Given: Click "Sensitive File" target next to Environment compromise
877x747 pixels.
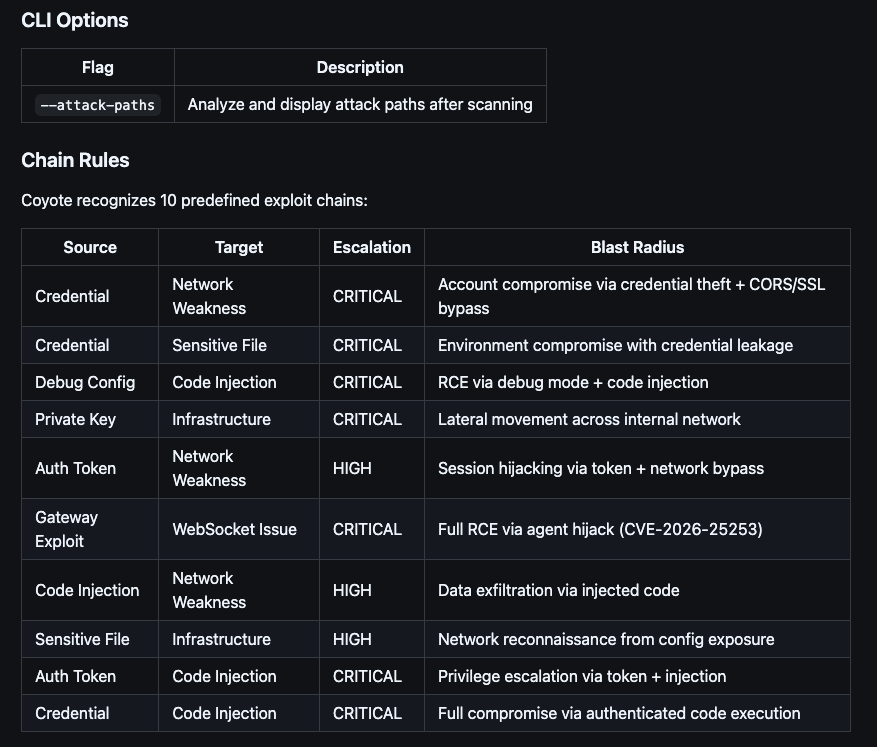Looking at the screenshot, I should 219,346.
